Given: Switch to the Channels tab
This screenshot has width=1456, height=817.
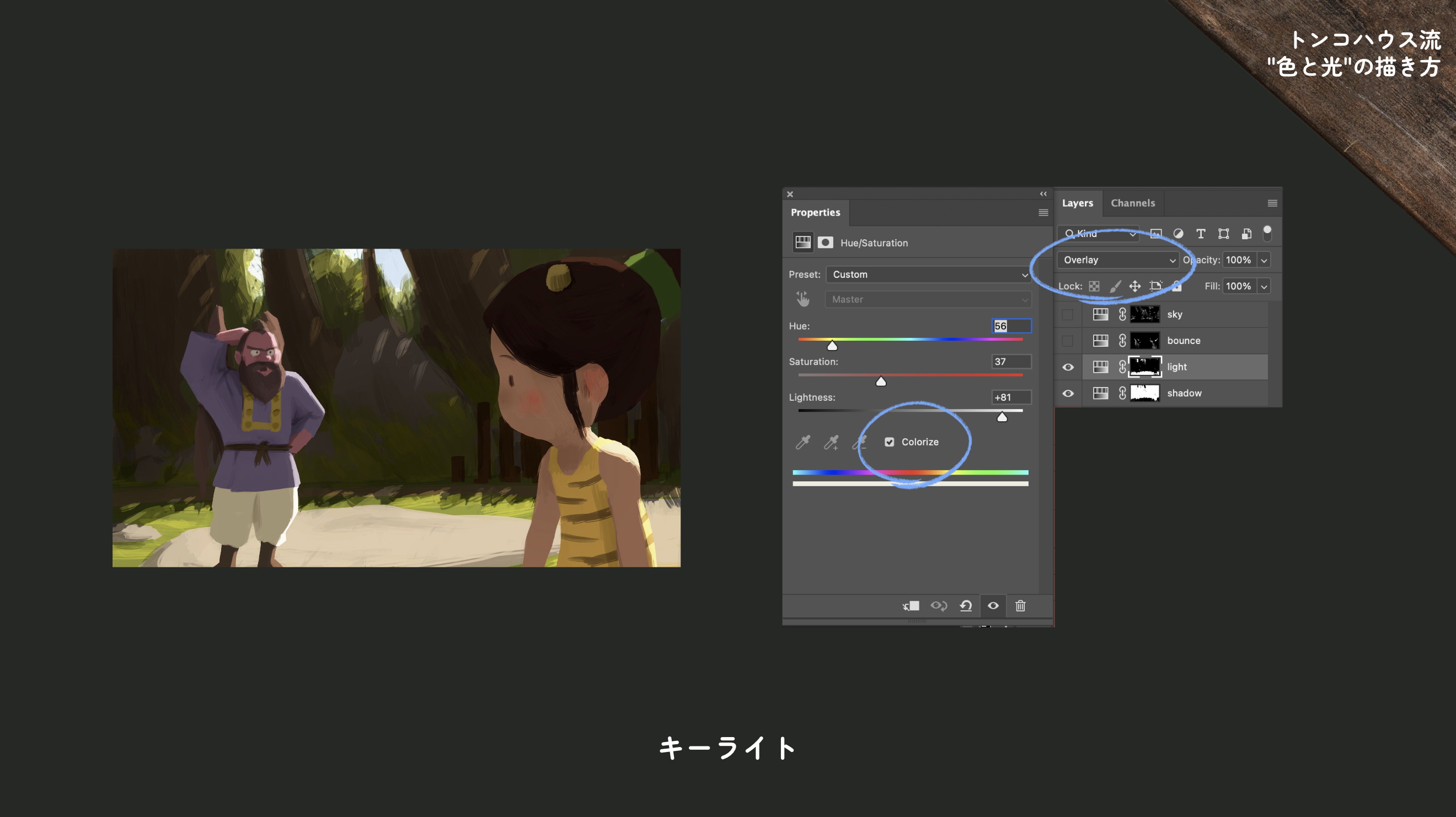Looking at the screenshot, I should click(x=1133, y=203).
